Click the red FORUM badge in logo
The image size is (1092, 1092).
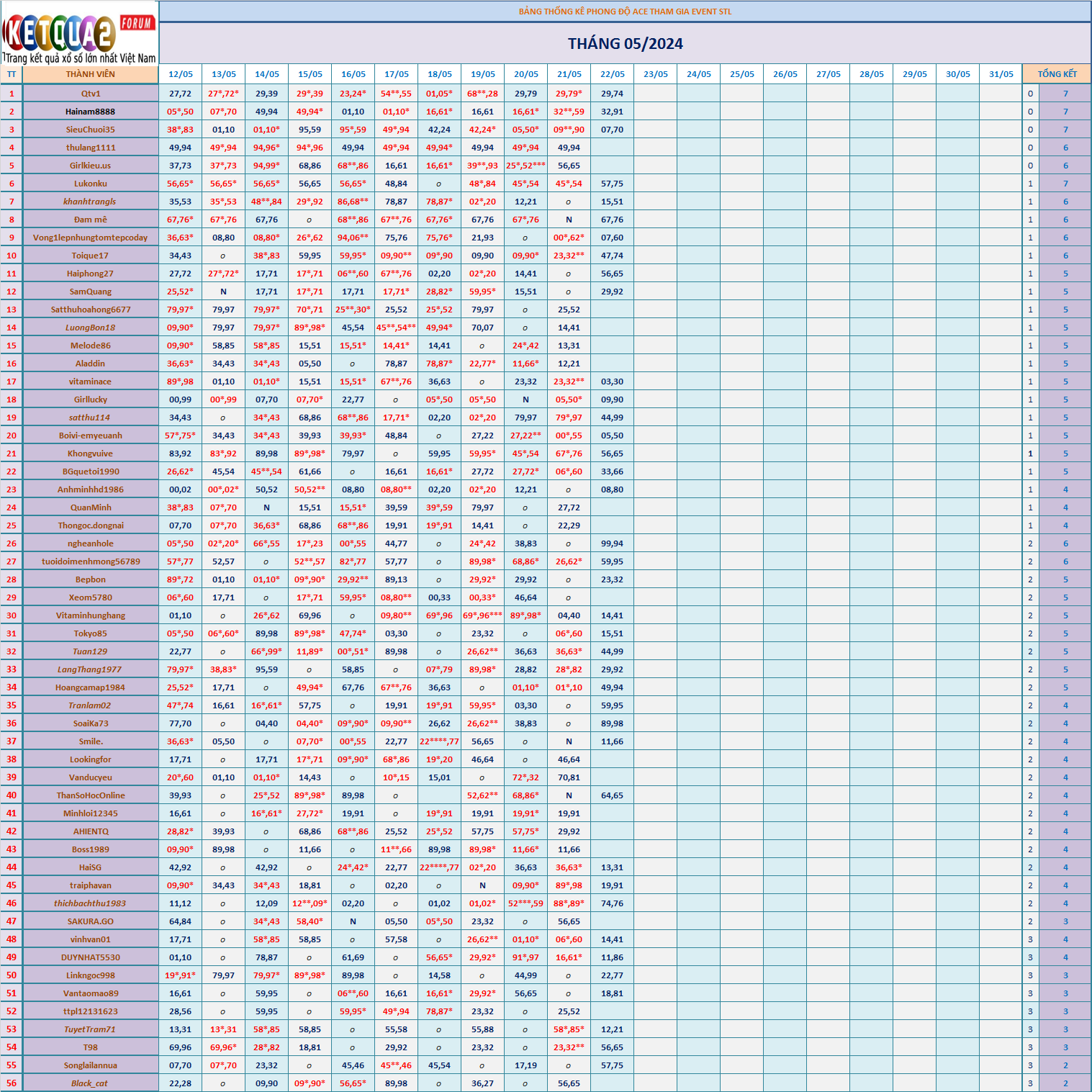[x=137, y=23]
